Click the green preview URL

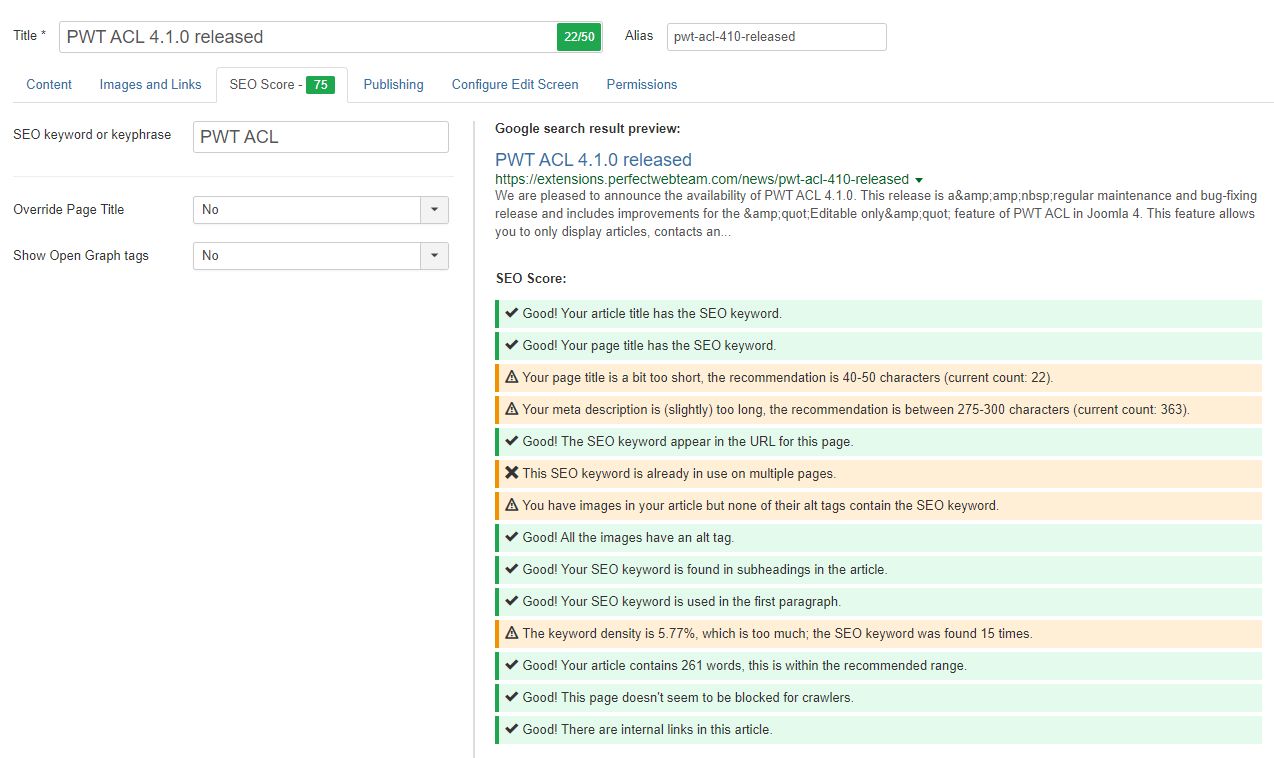tap(702, 179)
